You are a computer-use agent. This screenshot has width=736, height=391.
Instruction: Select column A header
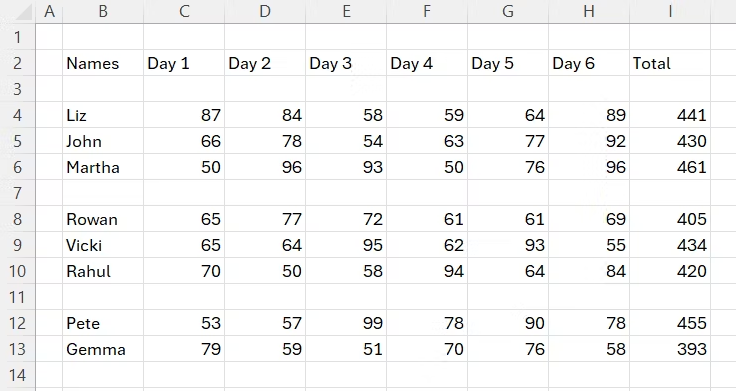[x=49, y=11]
